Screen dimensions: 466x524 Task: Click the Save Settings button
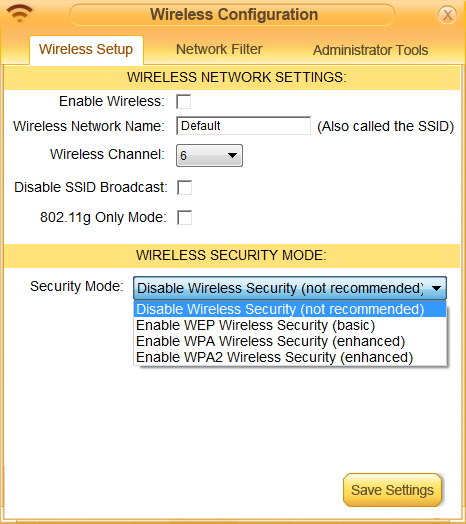(392, 490)
